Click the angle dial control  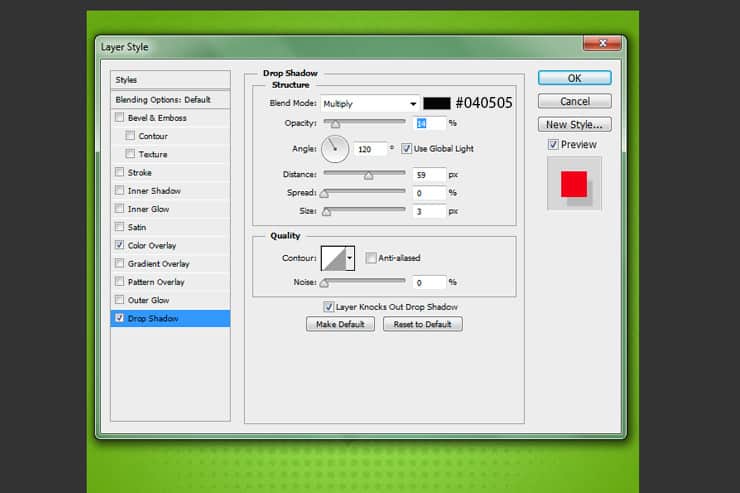[335, 149]
